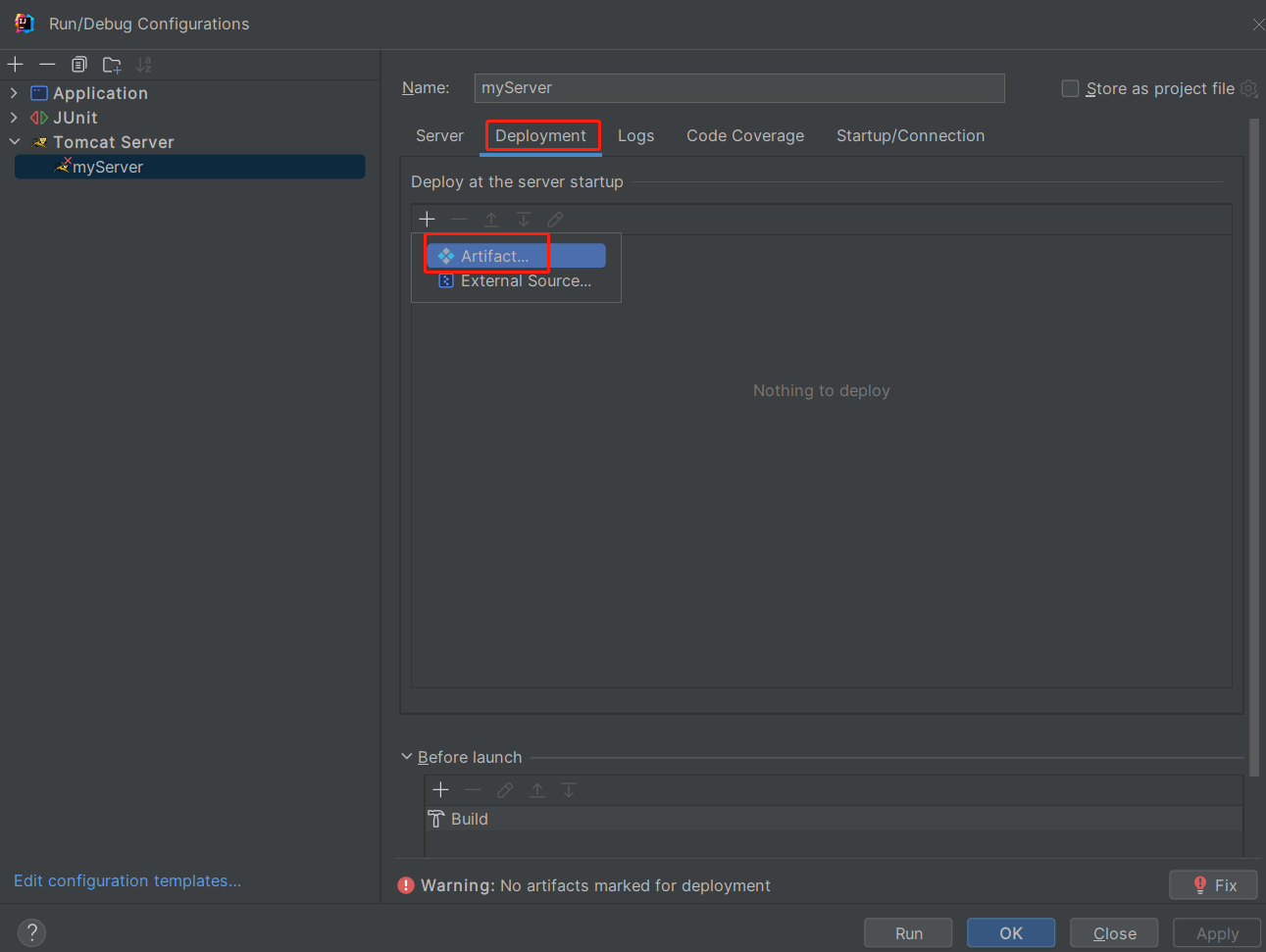This screenshot has height=952, width=1266.
Task: Click the myServer Tomcat configuration icon
Action: click(63, 166)
